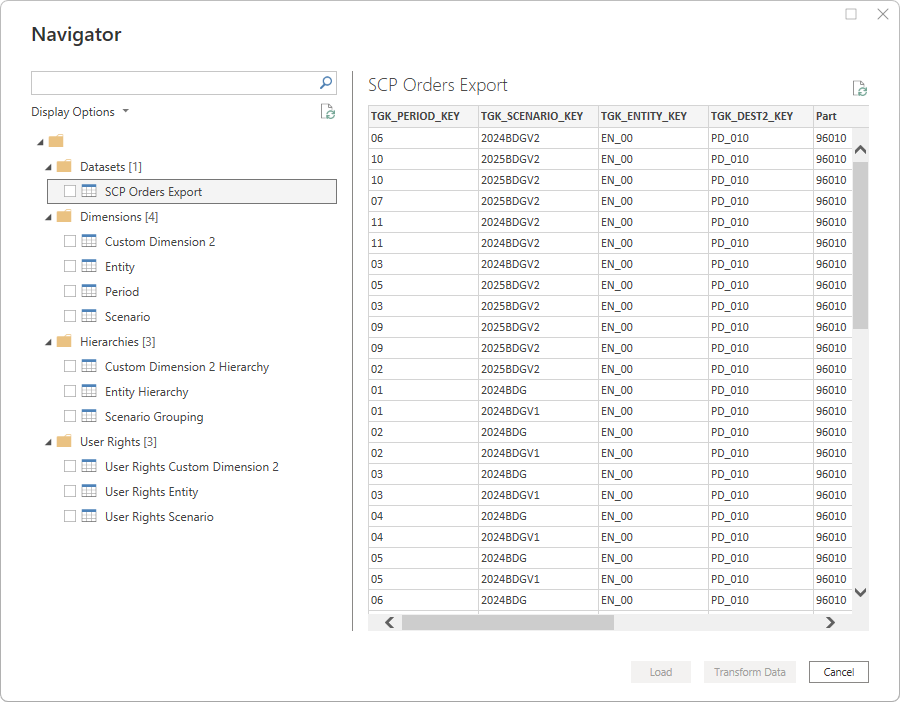Viewport: 900px width, 702px height.
Task: Enable the User Rights Entity checkbox
Action: [69, 492]
